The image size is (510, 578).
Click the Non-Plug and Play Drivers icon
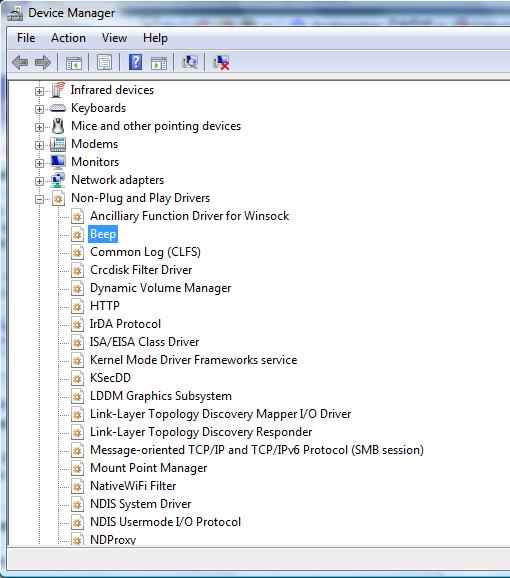pos(59,198)
